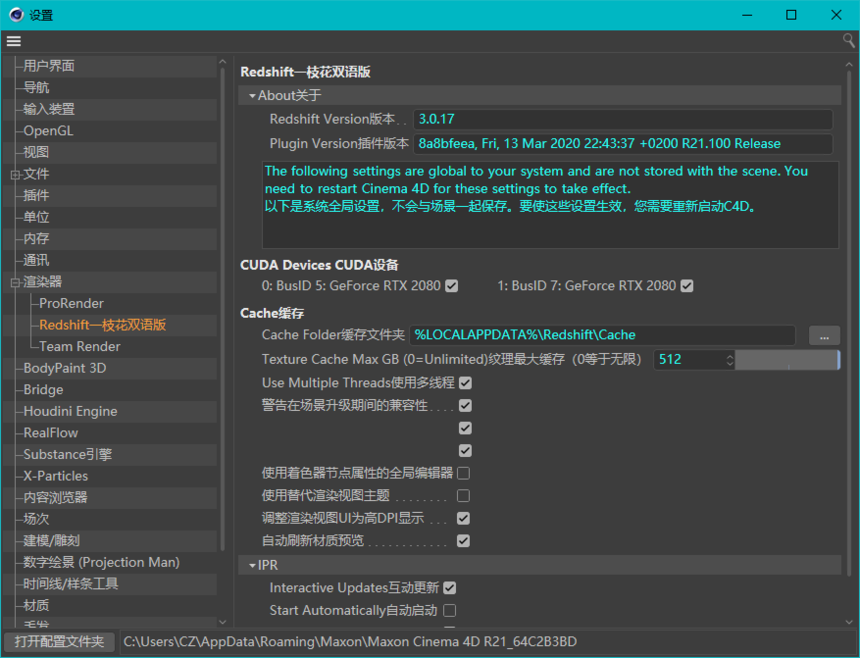860x658 pixels.
Task: Toggle 调整渲染视图UI为高DPI显示 checkbox
Action: click(x=463, y=518)
